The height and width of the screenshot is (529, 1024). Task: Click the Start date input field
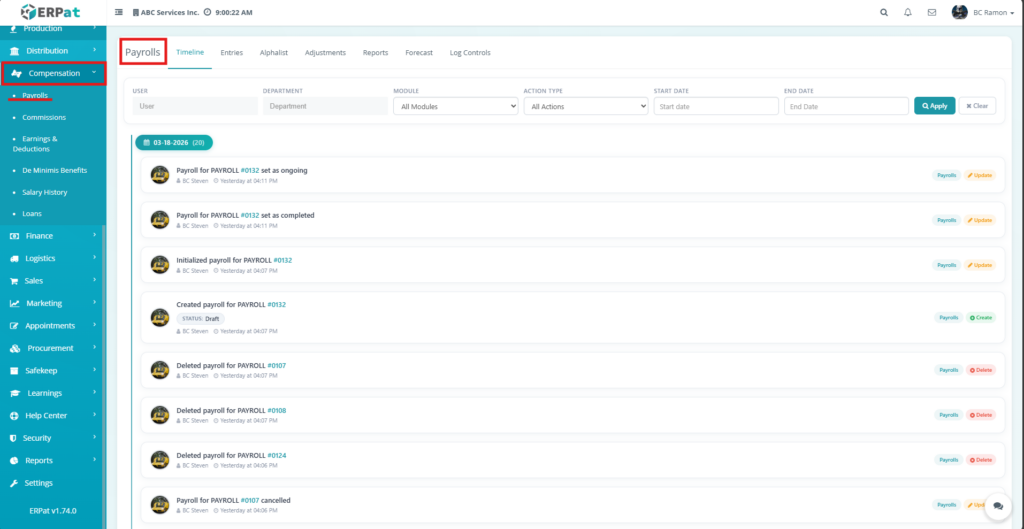point(715,106)
